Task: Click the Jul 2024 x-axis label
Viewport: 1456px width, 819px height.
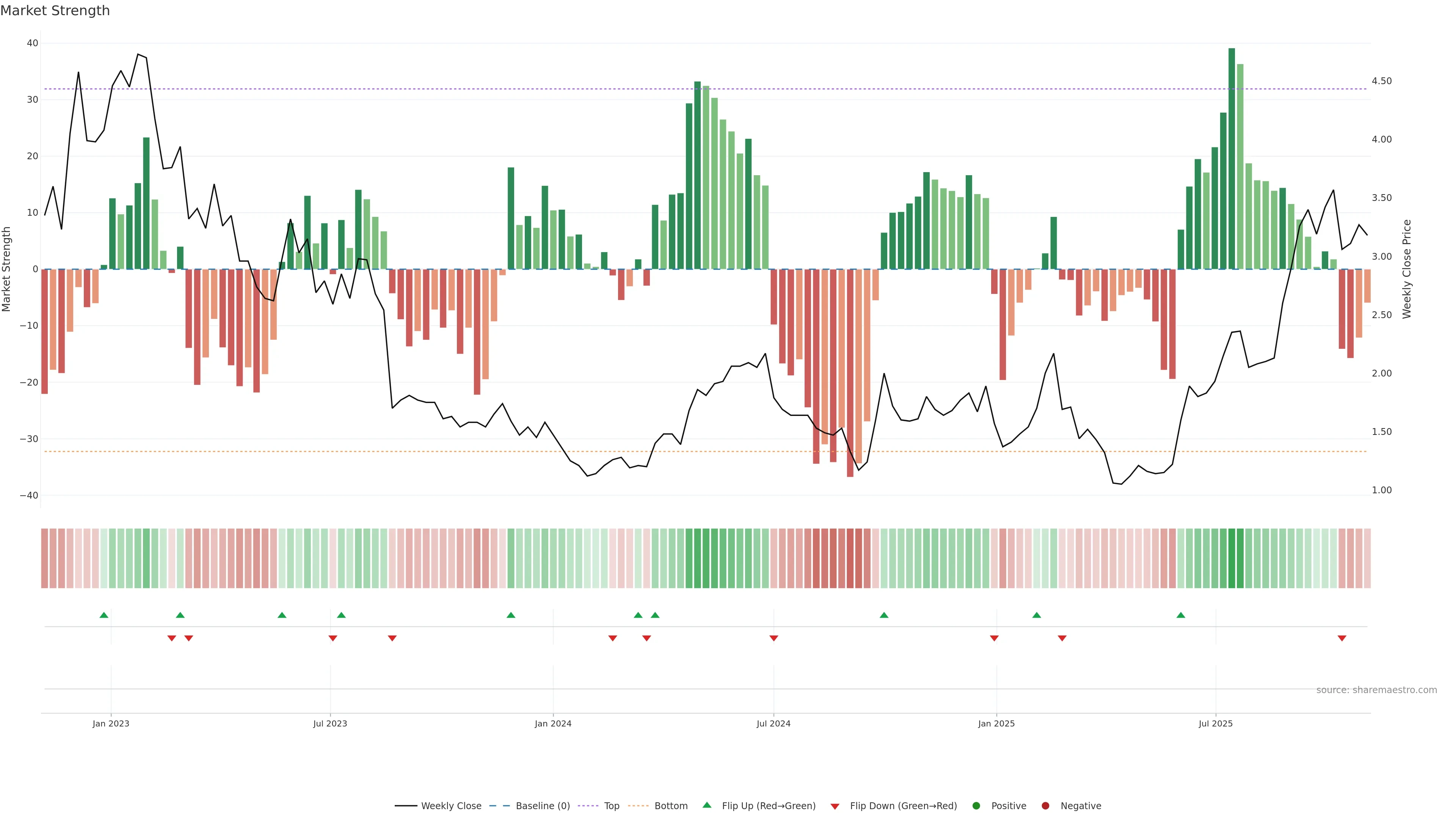Action: pos(773,723)
